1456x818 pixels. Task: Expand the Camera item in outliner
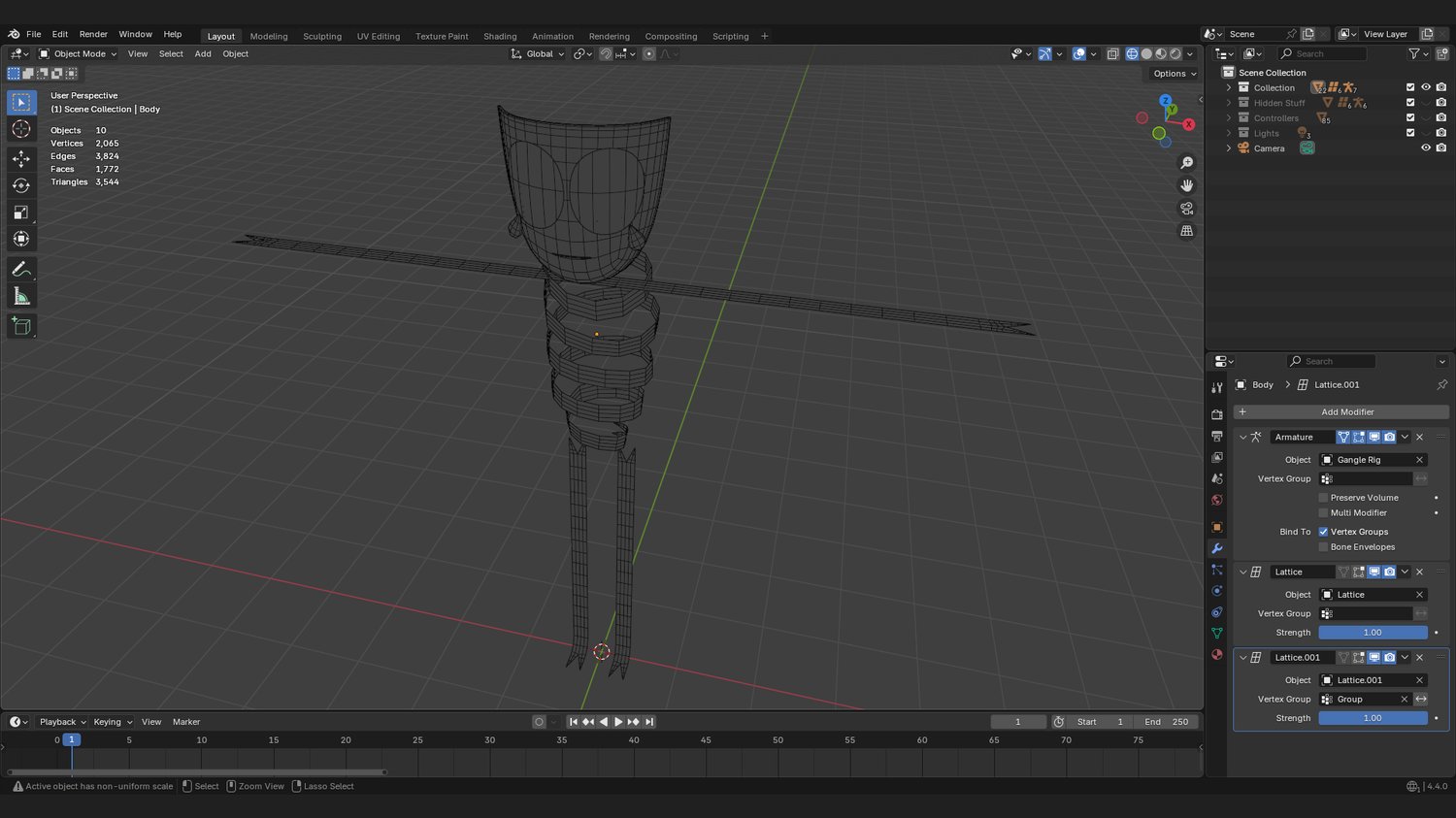point(1229,148)
